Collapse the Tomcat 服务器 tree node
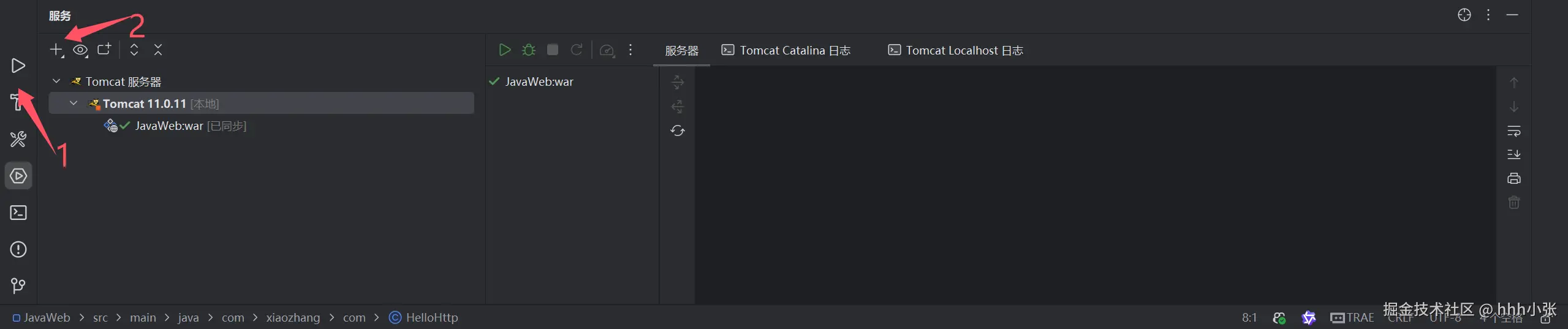This screenshot has height=329, width=1568. 56,81
